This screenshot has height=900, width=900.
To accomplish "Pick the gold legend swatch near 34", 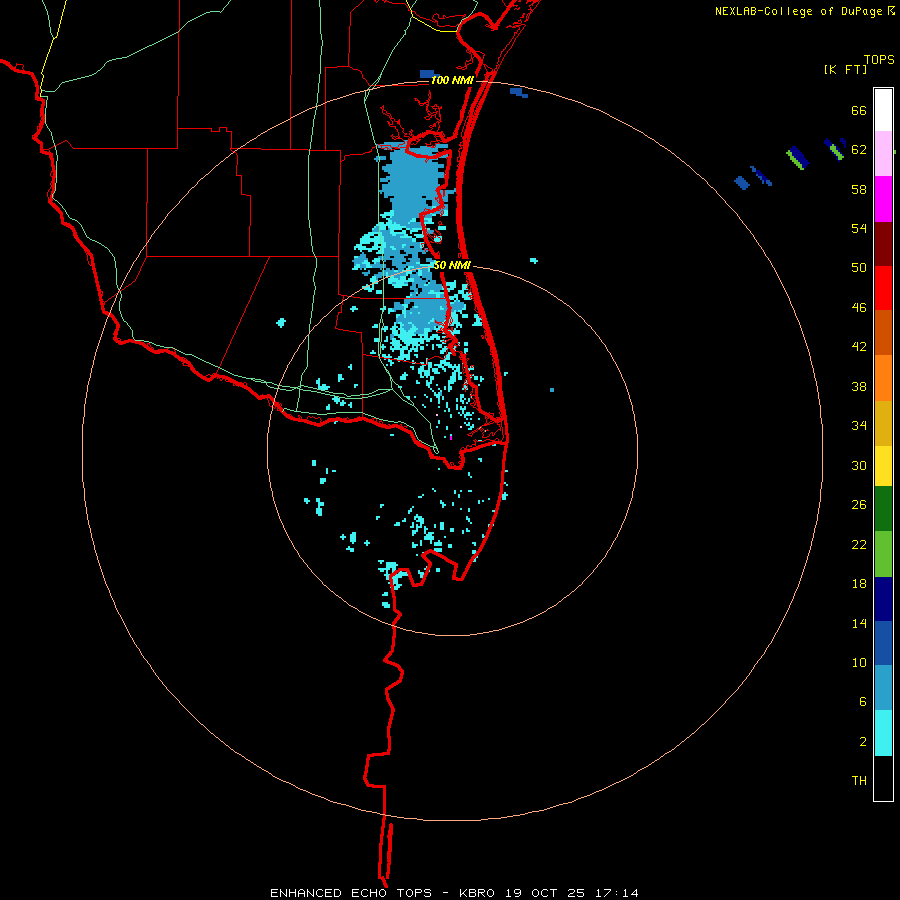I will pyautogui.click(x=883, y=423).
